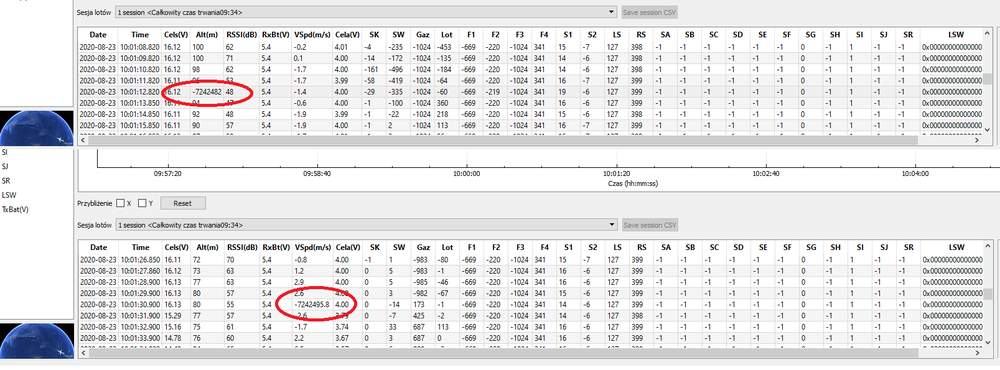The width and height of the screenshot is (1000, 370).
Task: Click the Cela(V) header in the lower table
Action: click(347, 247)
